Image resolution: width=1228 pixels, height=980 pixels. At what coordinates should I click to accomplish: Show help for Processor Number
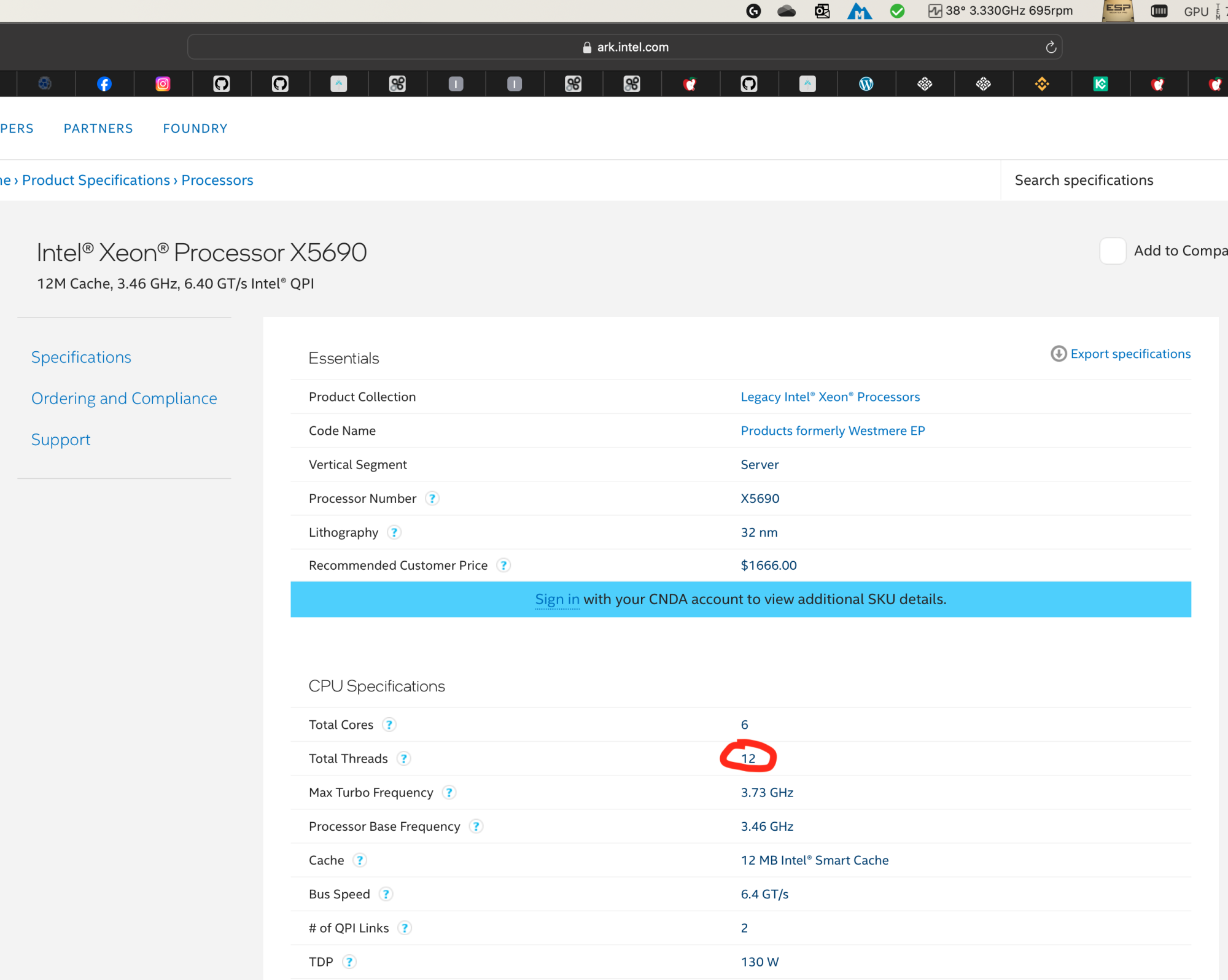coord(432,499)
